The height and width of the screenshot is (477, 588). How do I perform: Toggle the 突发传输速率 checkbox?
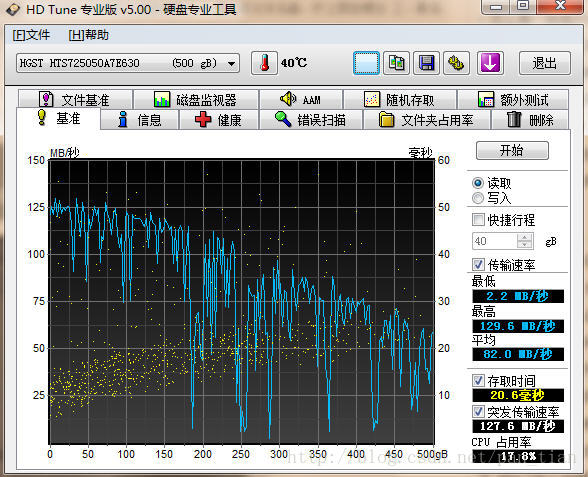coord(478,411)
